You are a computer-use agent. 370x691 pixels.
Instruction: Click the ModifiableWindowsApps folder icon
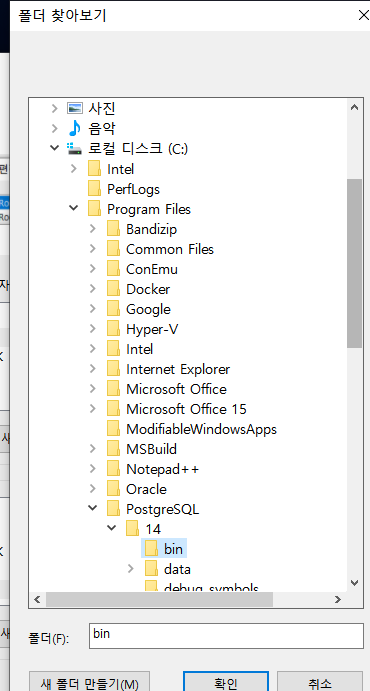pyautogui.click(x=113, y=429)
